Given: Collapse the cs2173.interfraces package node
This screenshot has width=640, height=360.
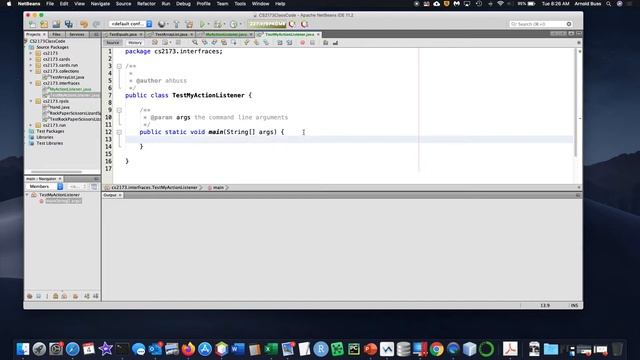Looking at the screenshot, I should coord(31,83).
